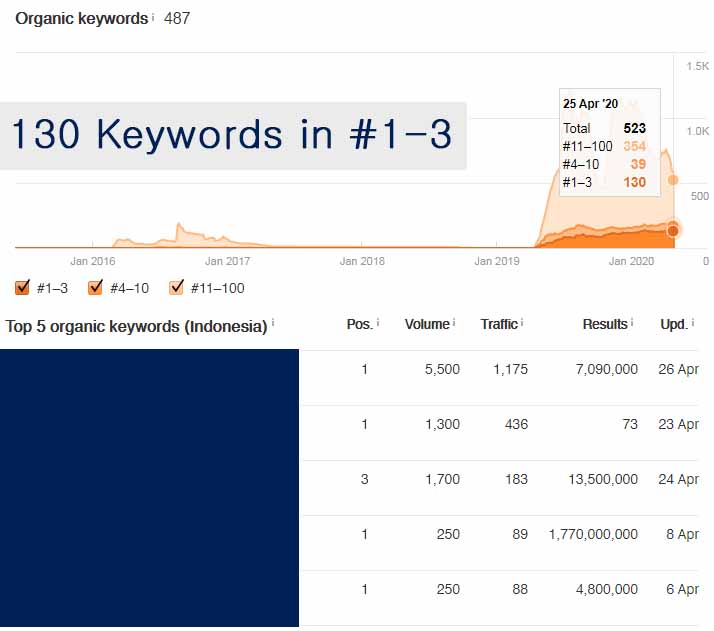Uncheck the #1–3 positions checkbox
This screenshot has height=631, width=714.
(x=22, y=287)
